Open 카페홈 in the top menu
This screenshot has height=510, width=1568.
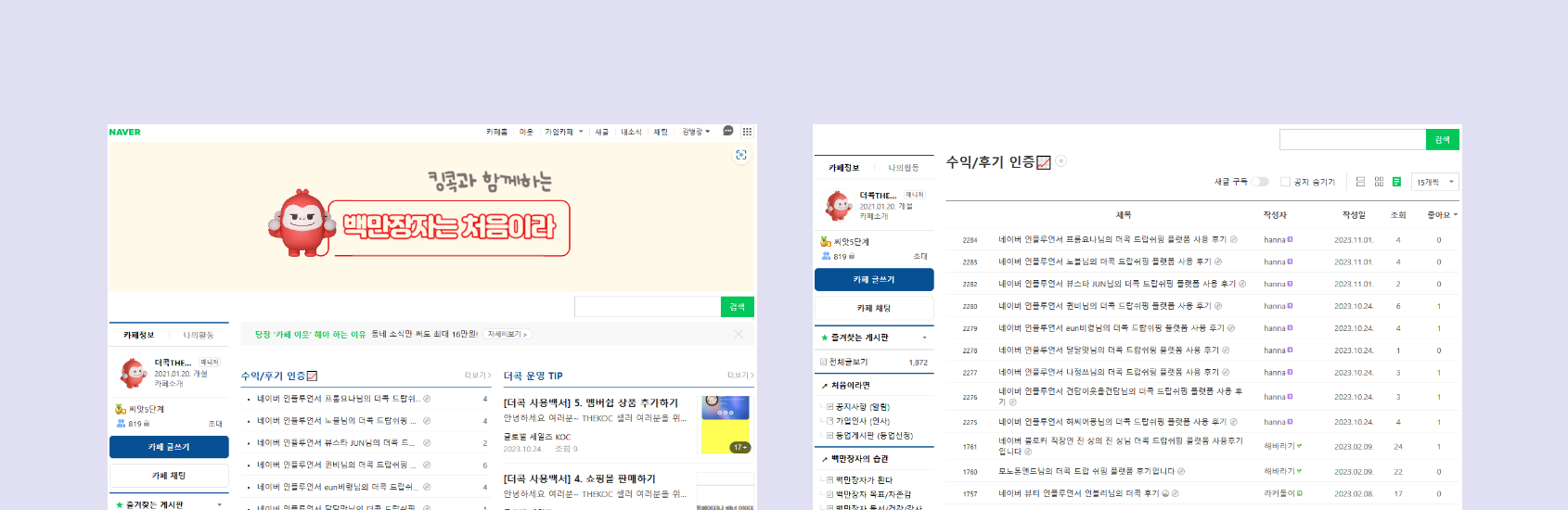click(496, 132)
